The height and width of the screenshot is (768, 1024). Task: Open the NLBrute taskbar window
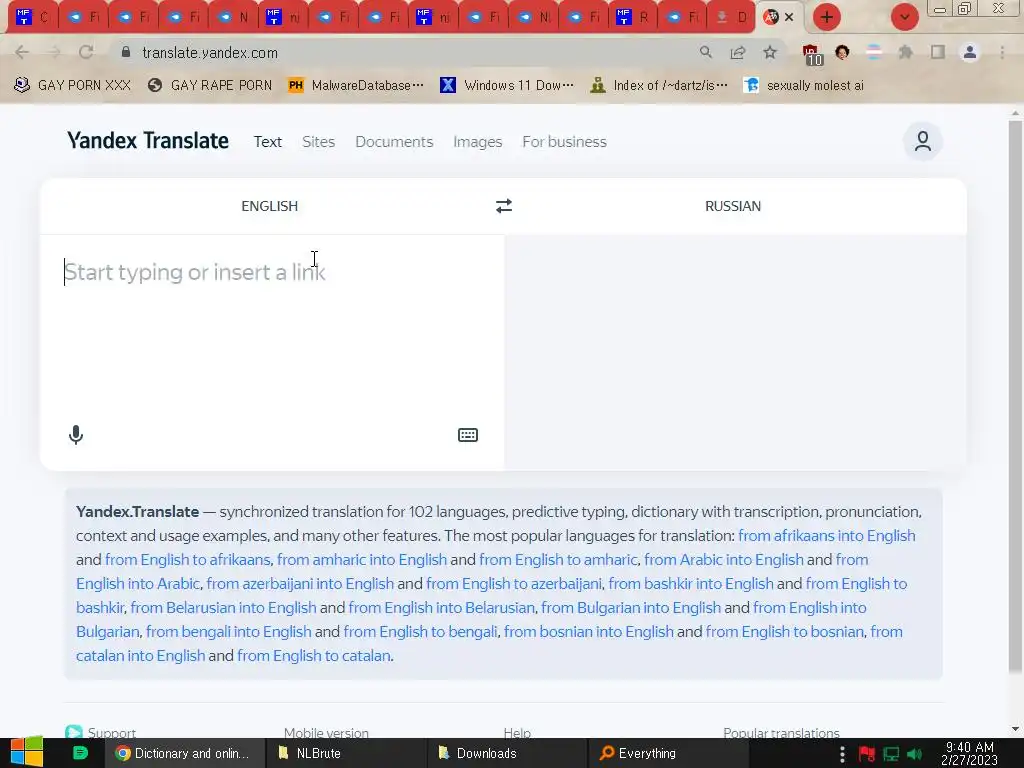pyautogui.click(x=345, y=753)
